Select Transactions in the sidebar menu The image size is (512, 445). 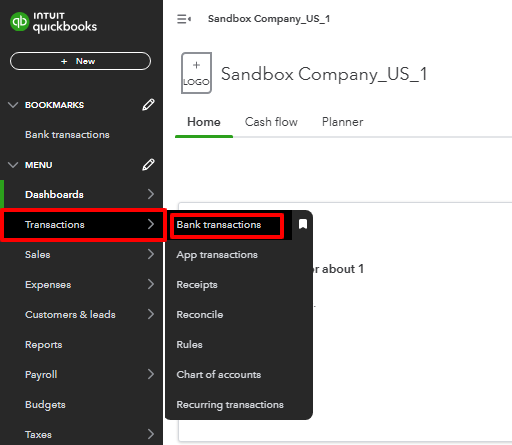55,224
